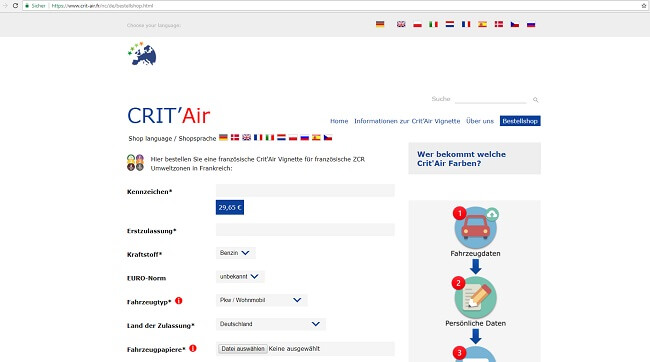
Task: Choose Dutch flag in top language bar
Action: coord(450,24)
